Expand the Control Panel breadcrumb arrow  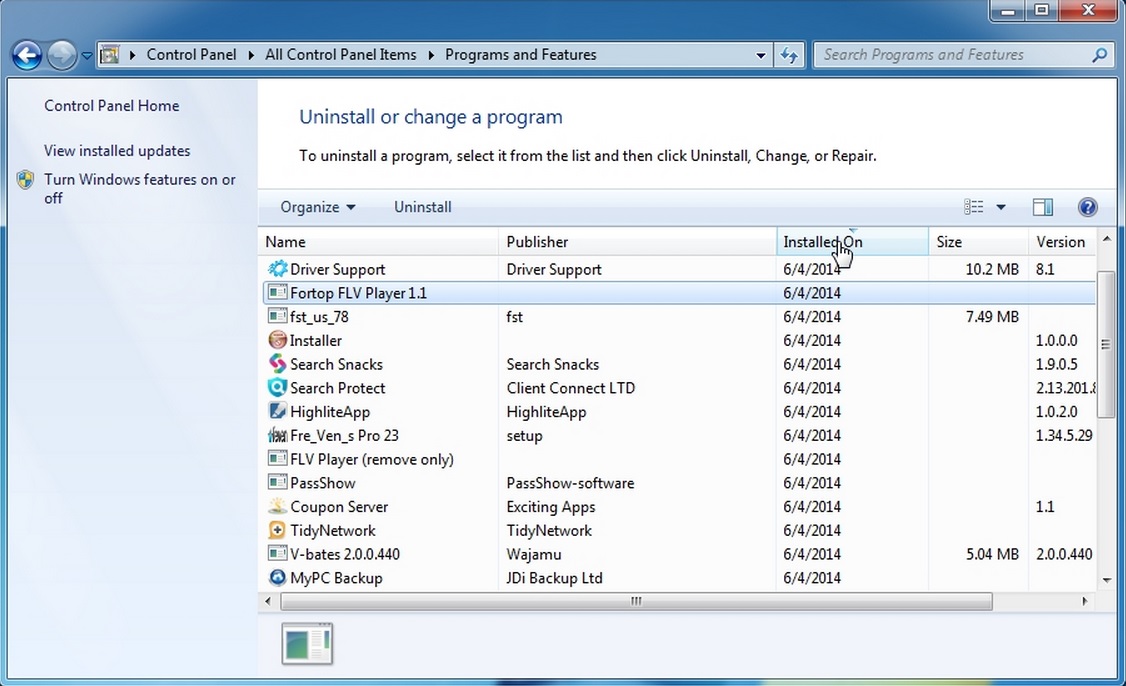tap(251, 55)
